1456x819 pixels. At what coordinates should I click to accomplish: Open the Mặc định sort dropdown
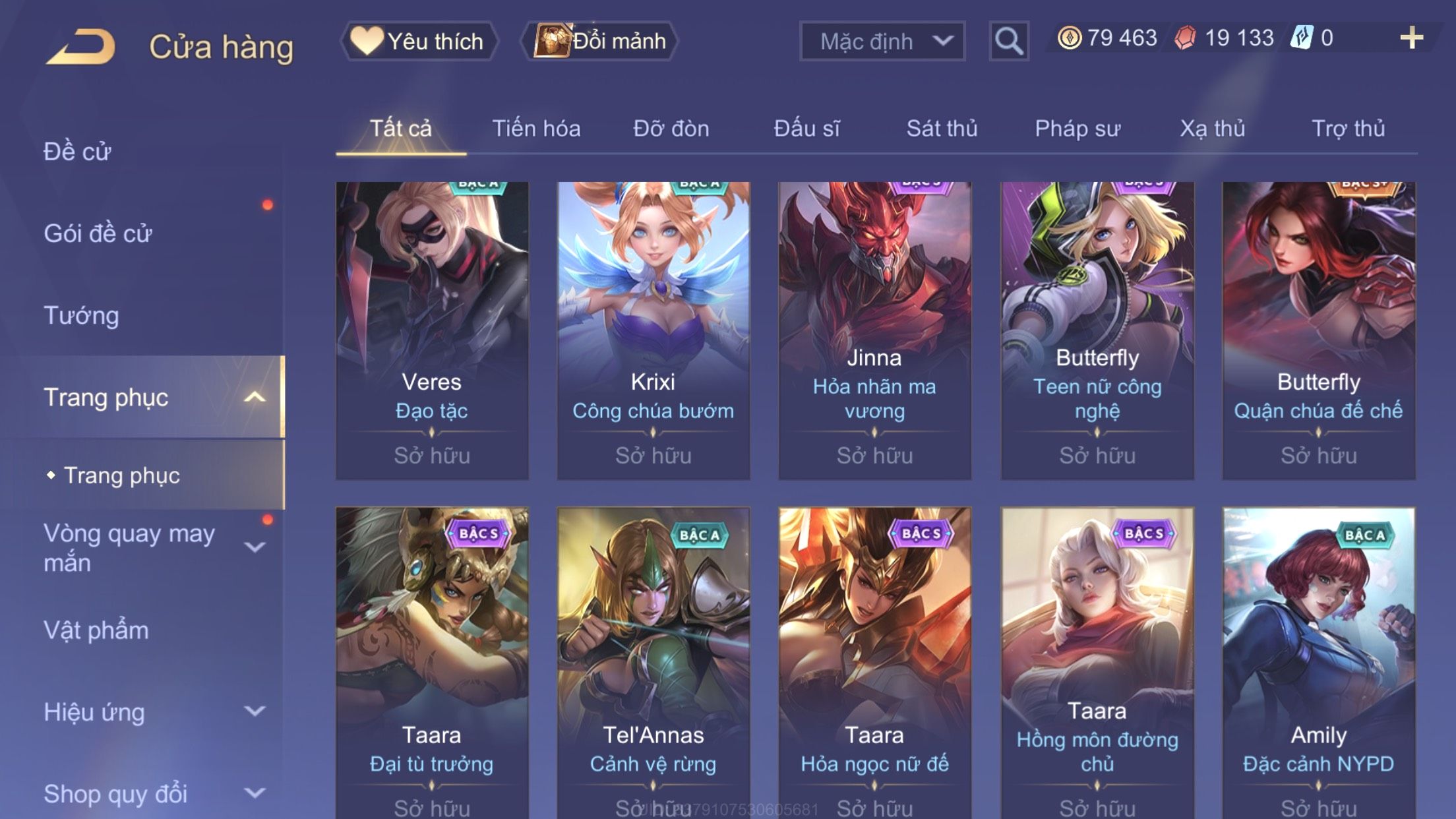pos(882,41)
